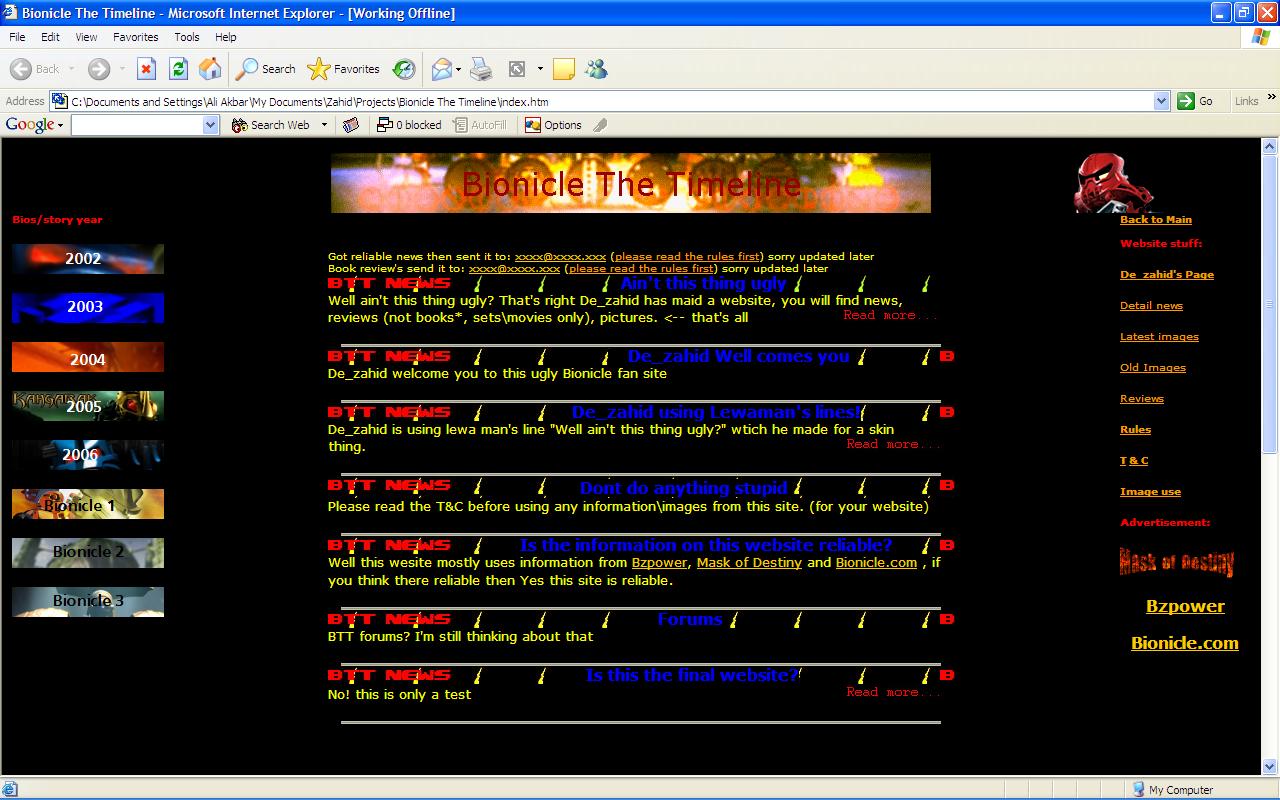
Task: Open the Bionicle 3 movie banner
Action: [88, 602]
